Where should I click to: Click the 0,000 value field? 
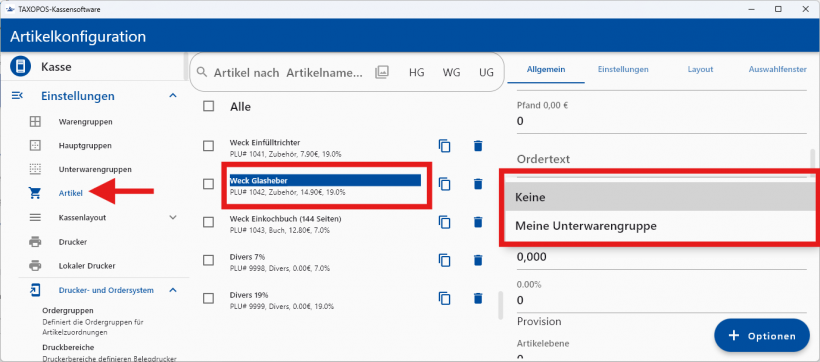point(662,257)
